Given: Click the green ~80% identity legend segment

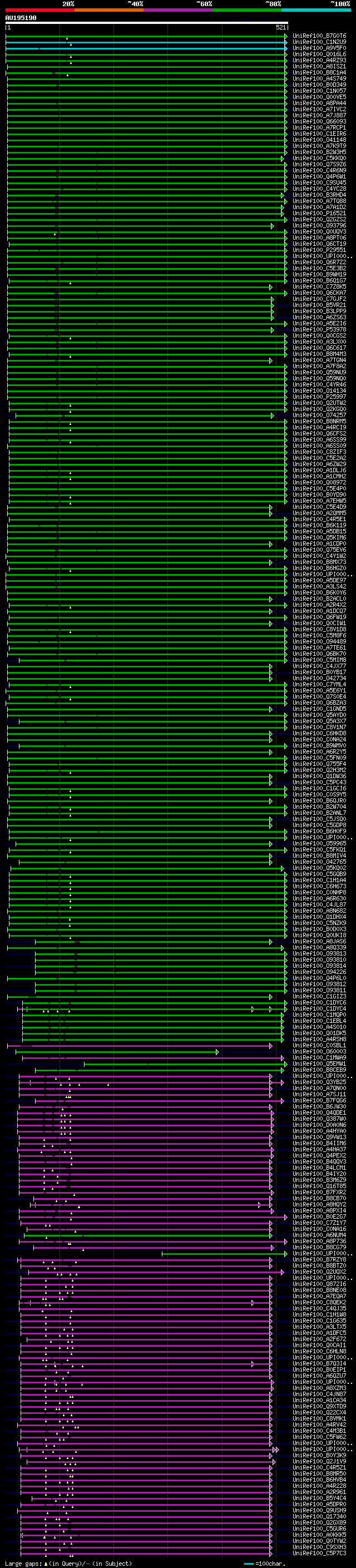Looking at the screenshot, I should [x=247, y=11].
